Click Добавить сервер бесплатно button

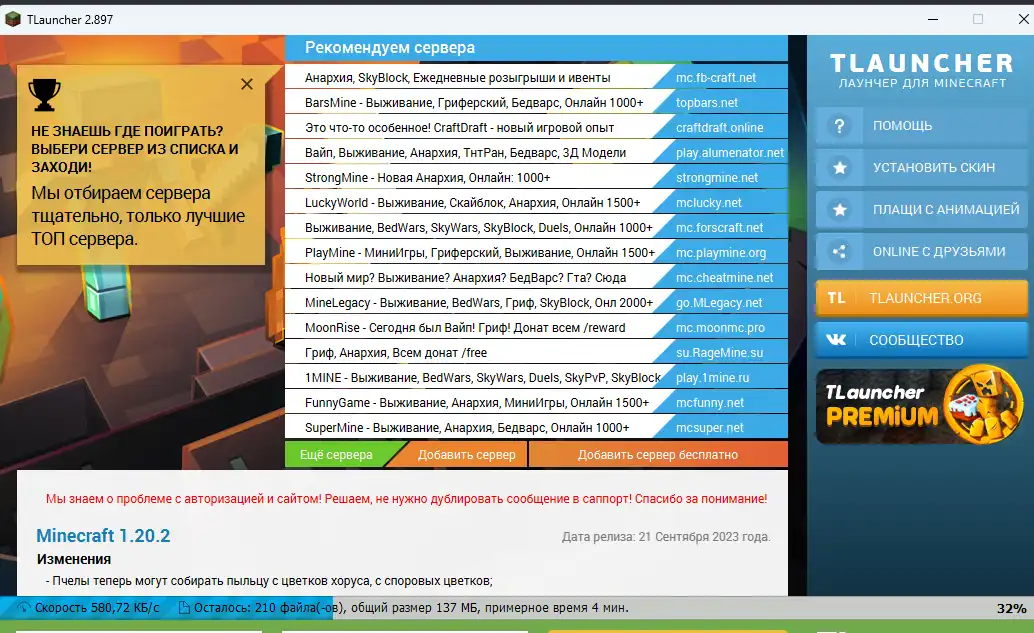coord(657,454)
